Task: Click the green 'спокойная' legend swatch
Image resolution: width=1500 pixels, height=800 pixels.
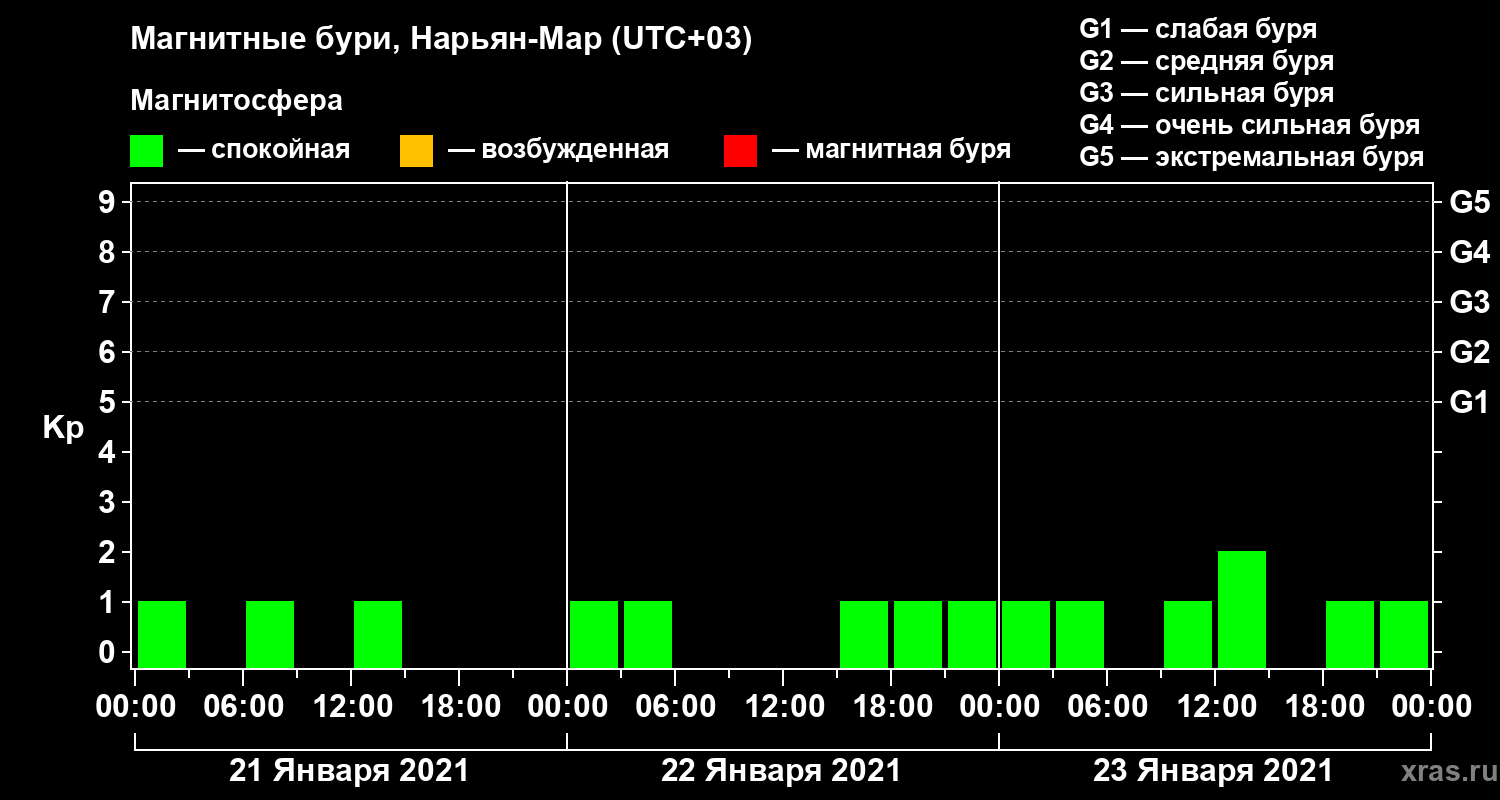Action: tap(146, 151)
